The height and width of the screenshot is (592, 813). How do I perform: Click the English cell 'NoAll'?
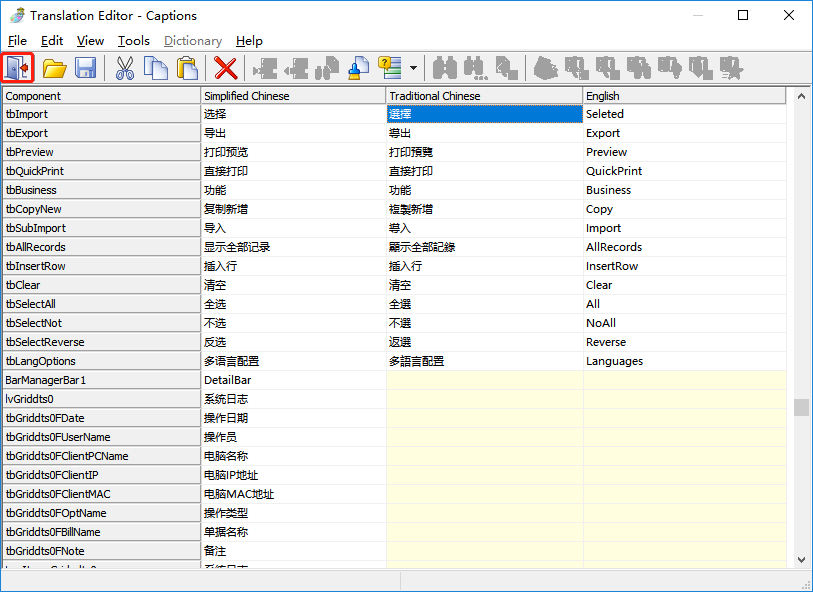click(x=684, y=323)
